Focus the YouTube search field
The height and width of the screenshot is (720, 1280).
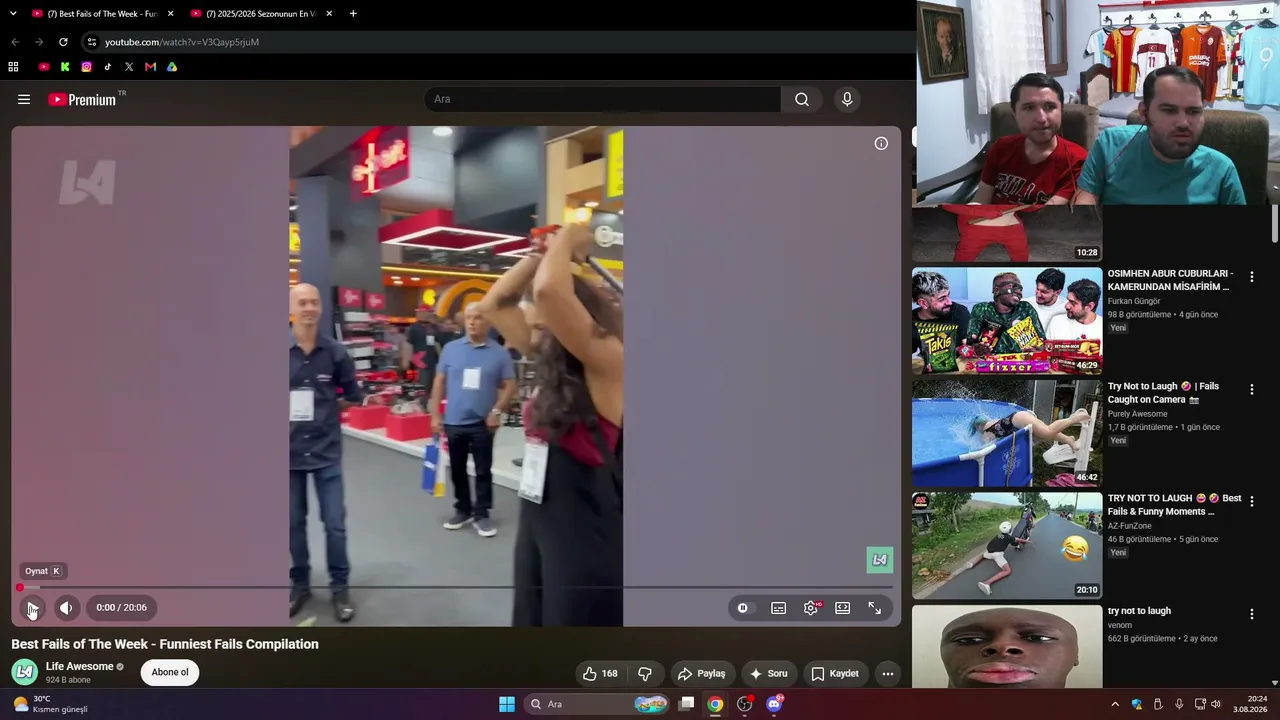pos(603,99)
